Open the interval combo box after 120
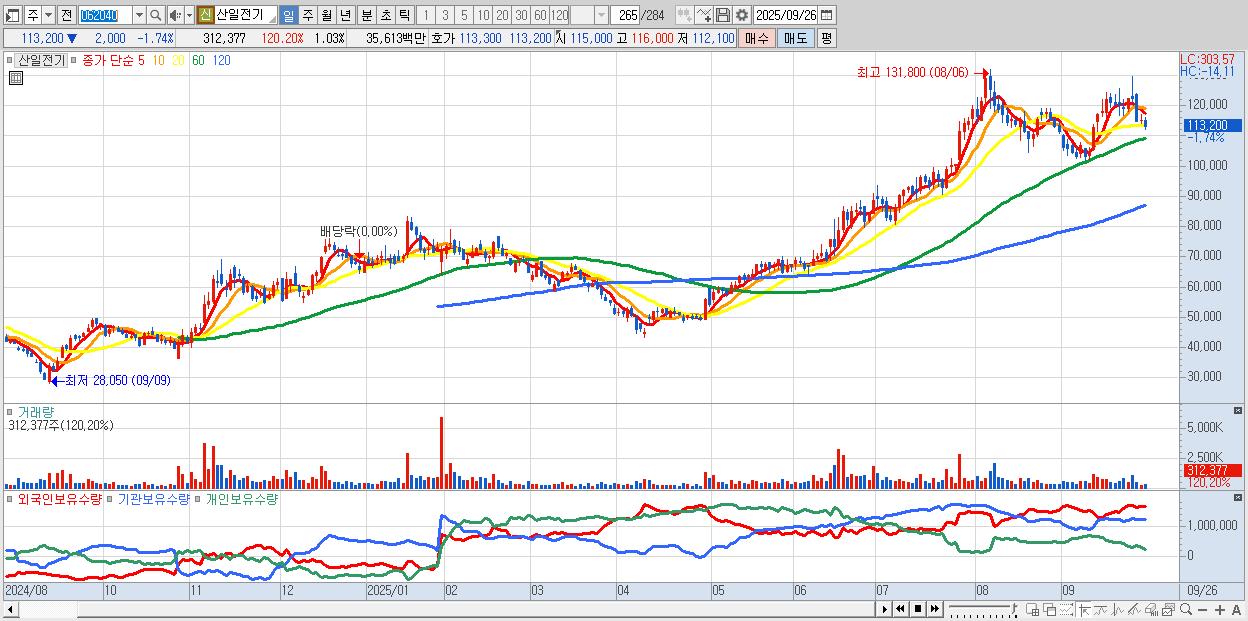Screen dimensions: 1248x621 (x=589, y=15)
